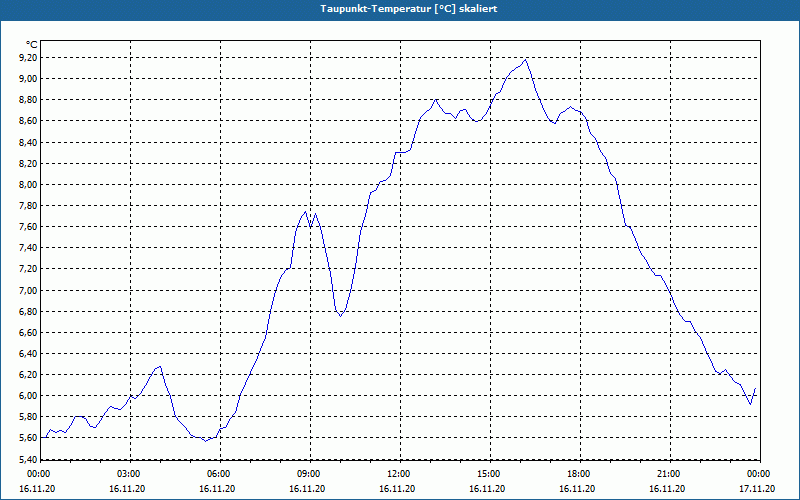Image resolution: width=800 pixels, height=500 pixels.
Task: Click the "06:00" time axis label
Action: 217,474
